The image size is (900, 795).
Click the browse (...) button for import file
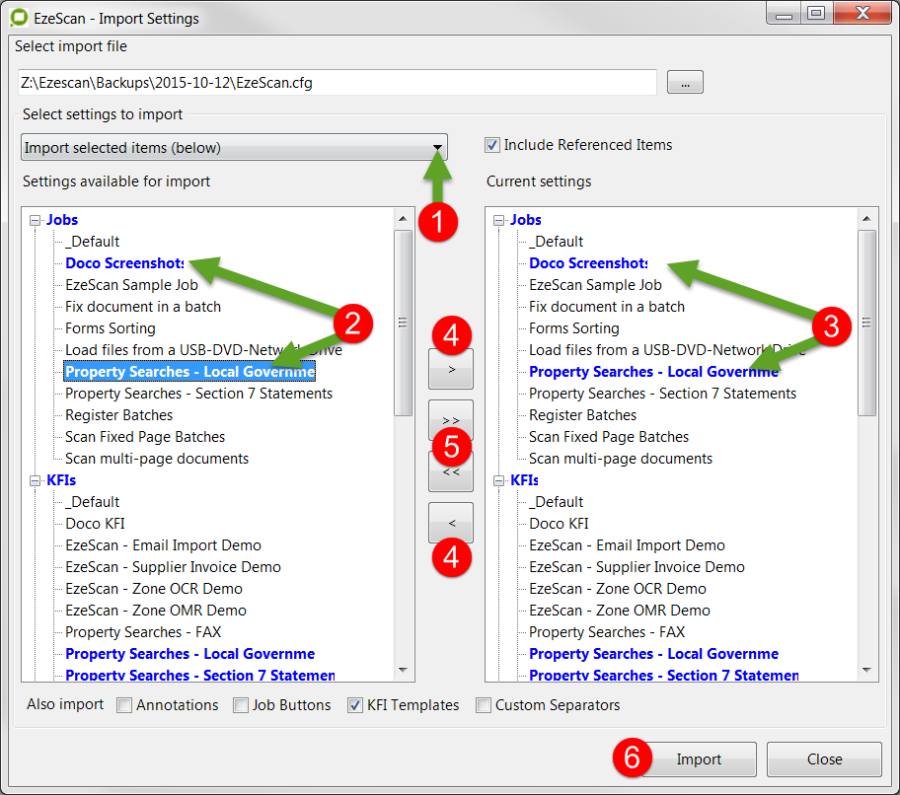click(685, 83)
